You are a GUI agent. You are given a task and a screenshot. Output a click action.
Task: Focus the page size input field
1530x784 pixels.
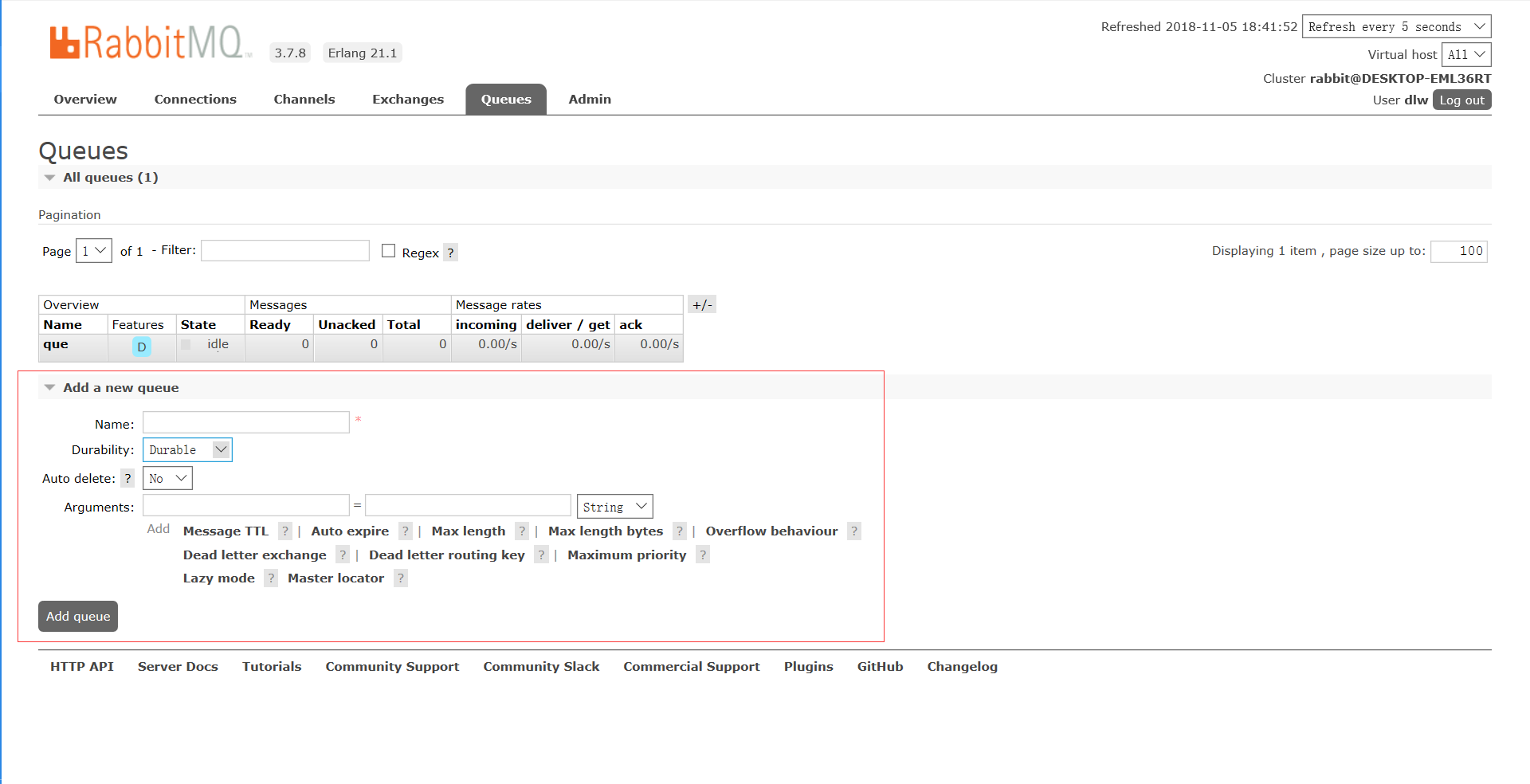[x=1459, y=251]
